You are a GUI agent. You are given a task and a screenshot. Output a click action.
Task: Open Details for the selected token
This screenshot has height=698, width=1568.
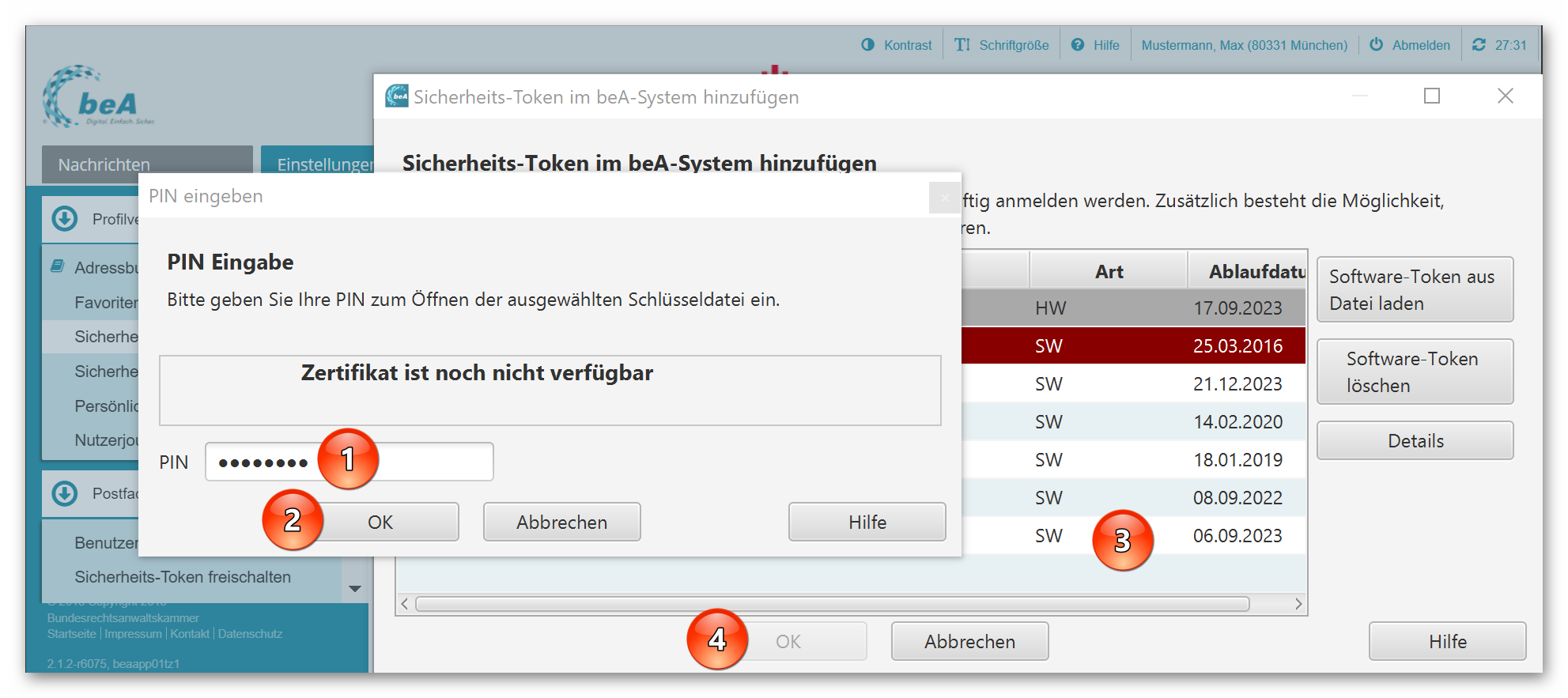1414,441
